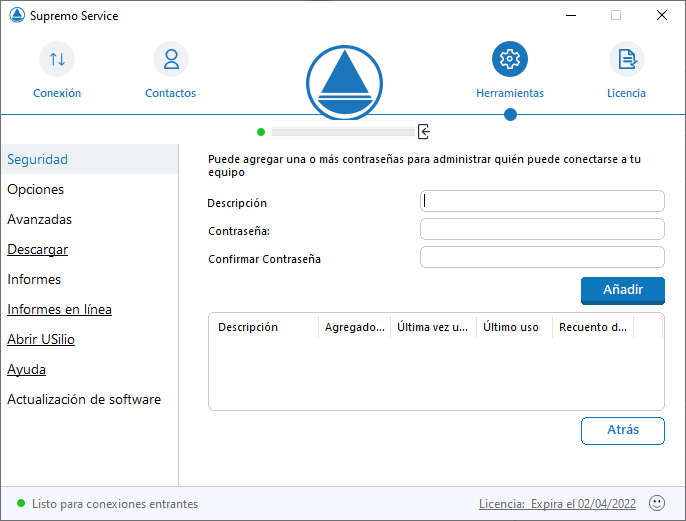
Task: Click the Supremo title bar app icon
Action: click(x=17, y=15)
